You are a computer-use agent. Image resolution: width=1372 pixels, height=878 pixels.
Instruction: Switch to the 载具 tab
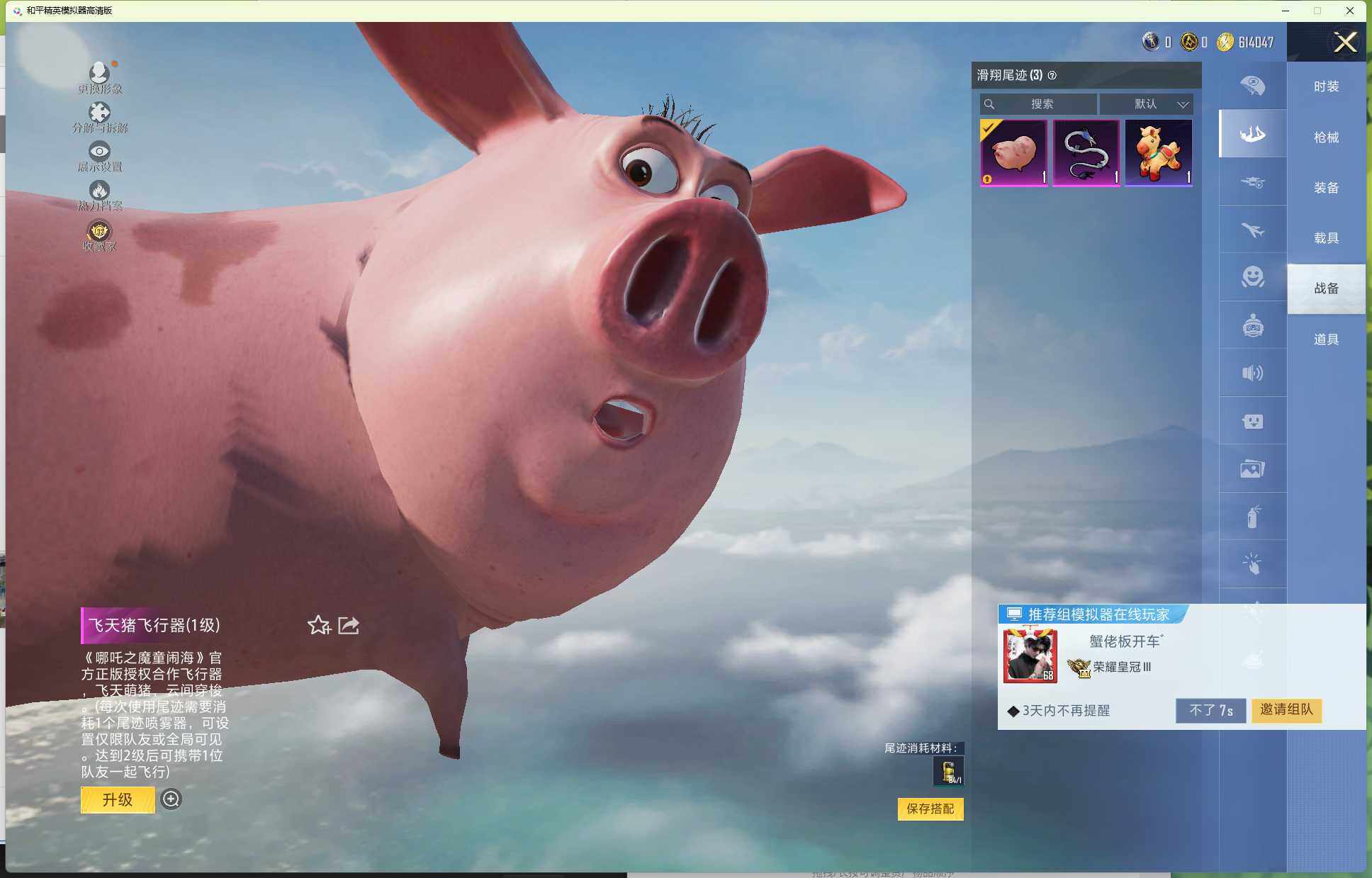1325,238
